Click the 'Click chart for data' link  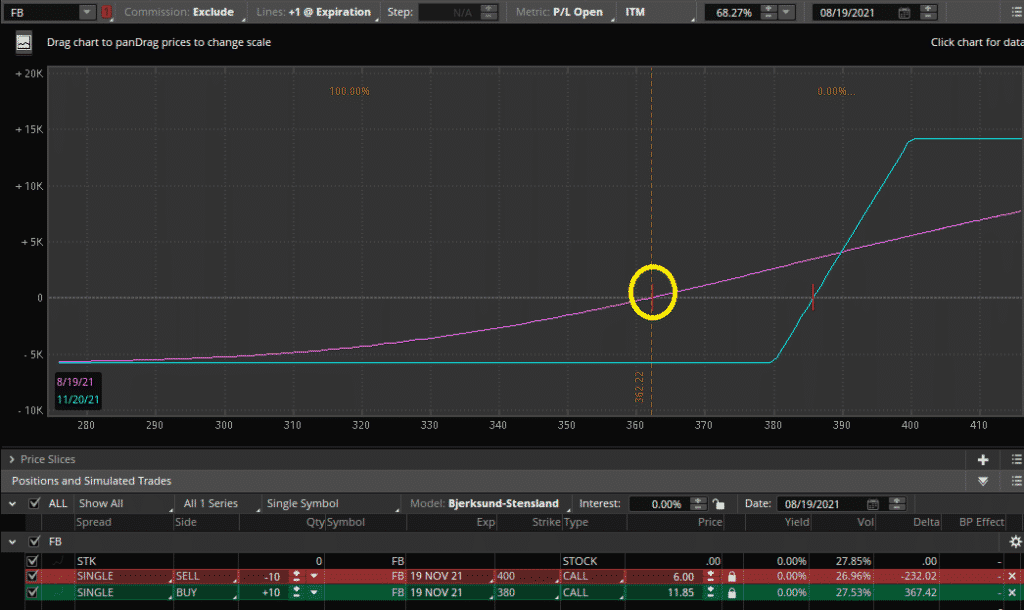click(975, 42)
